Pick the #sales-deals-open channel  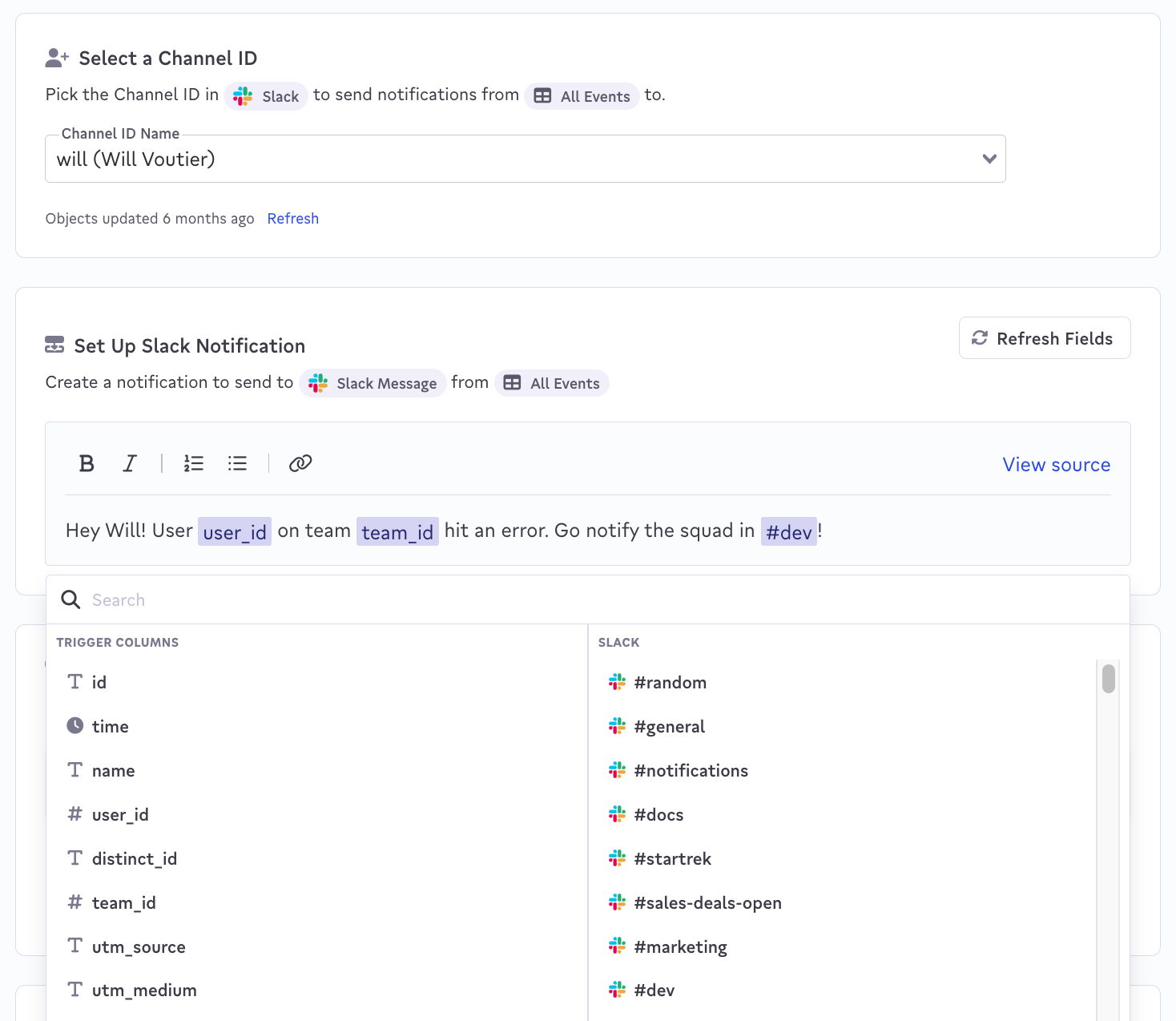pos(707,902)
